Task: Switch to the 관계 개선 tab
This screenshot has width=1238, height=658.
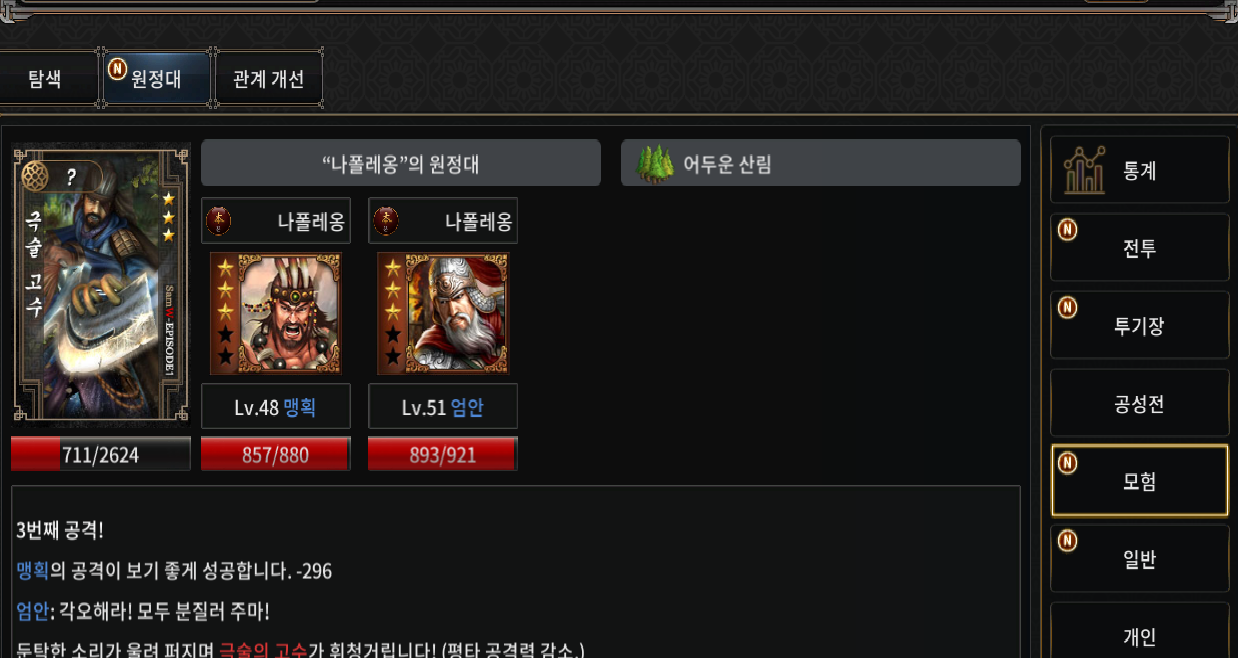Action: pyautogui.click(x=268, y=79)
